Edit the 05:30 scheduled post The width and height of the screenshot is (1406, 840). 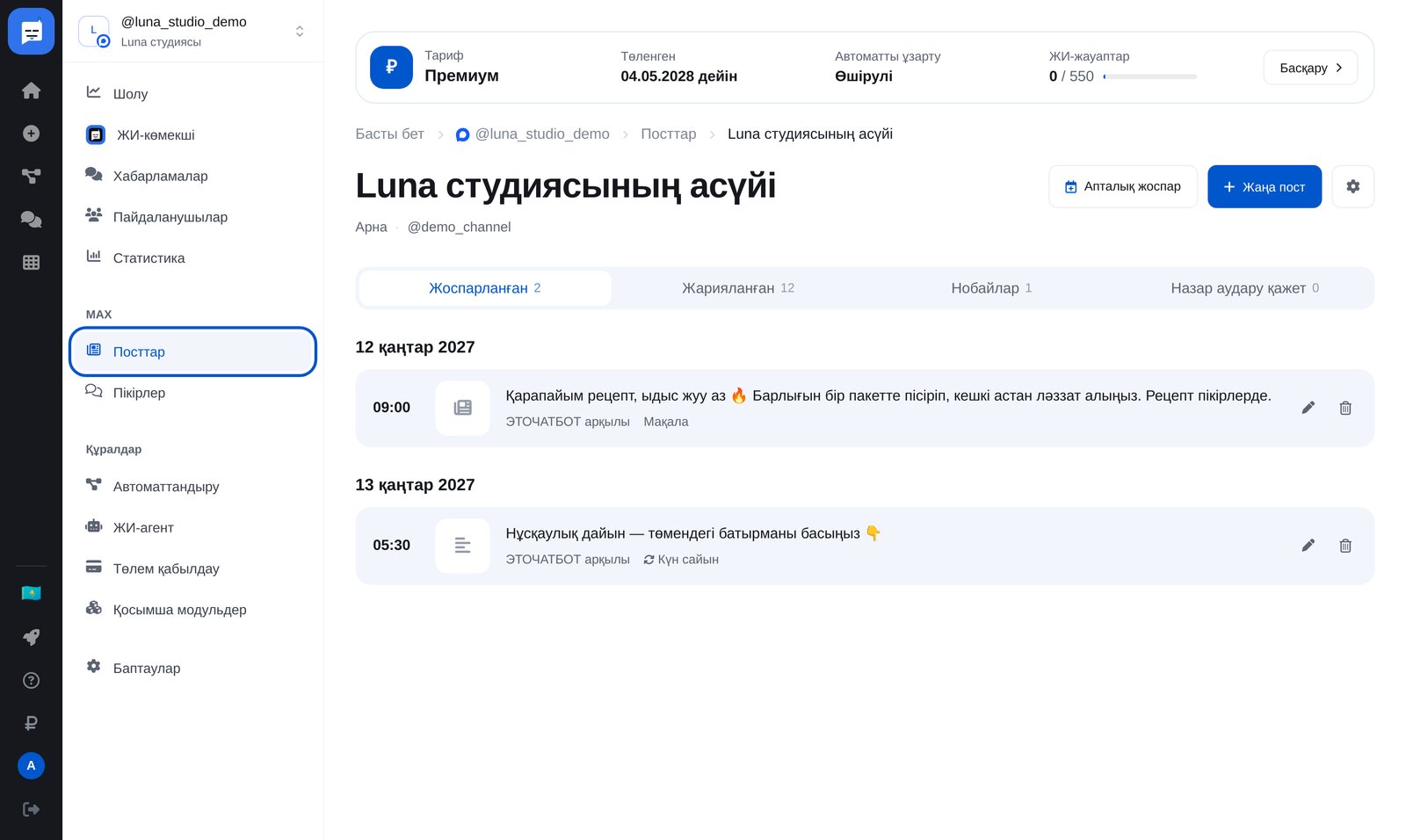(x=1308, y=546)
